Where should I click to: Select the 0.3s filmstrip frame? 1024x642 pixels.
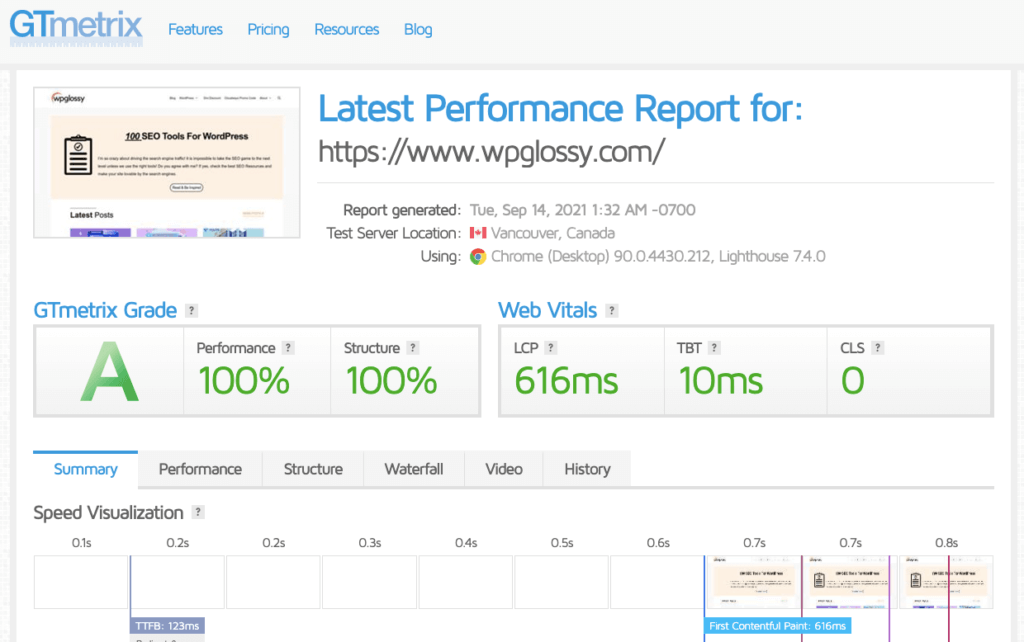370,582
